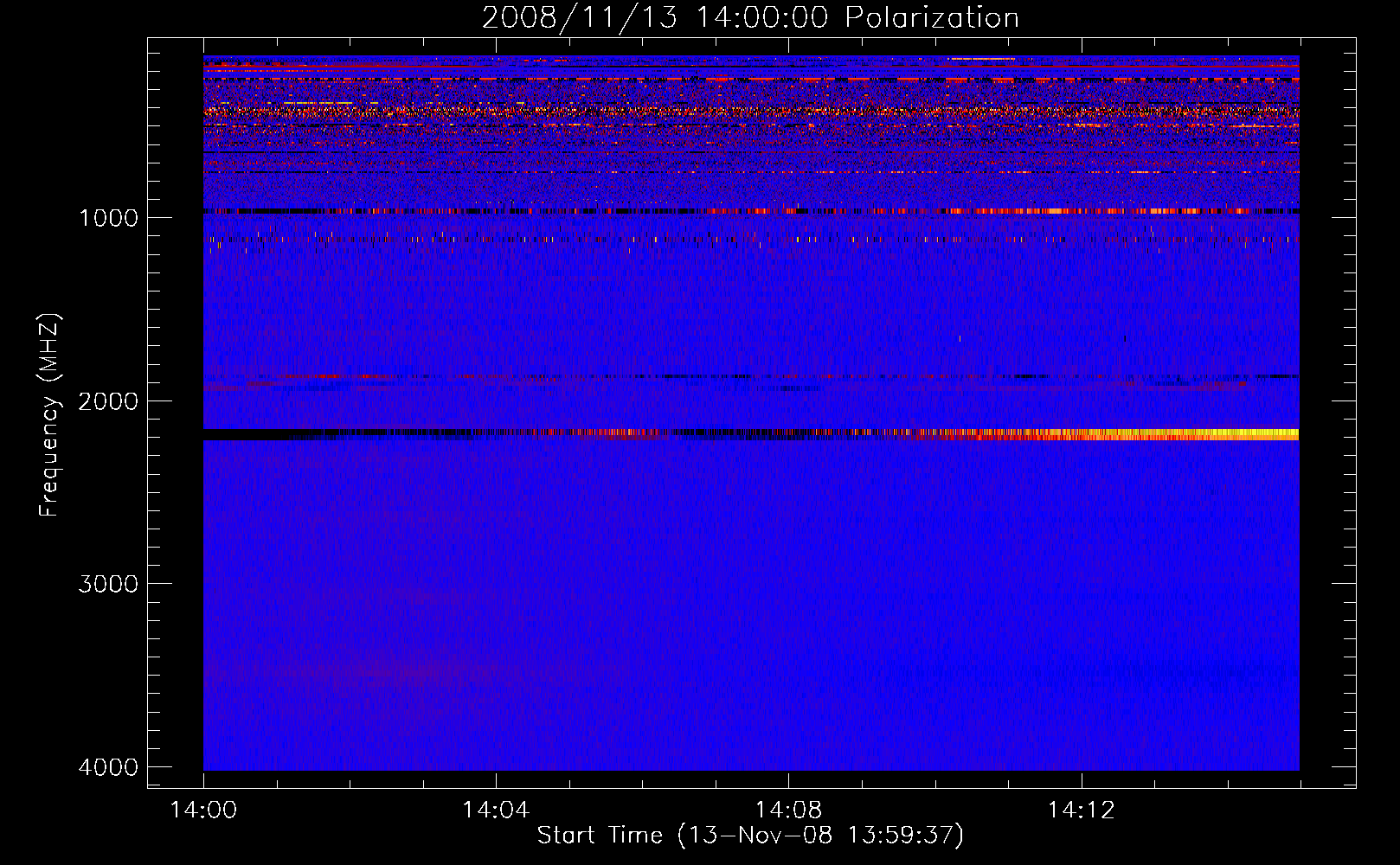Click the 14:04 time tick label
Viewport: 1400px width, 865px height.
(x=495, y=810)
